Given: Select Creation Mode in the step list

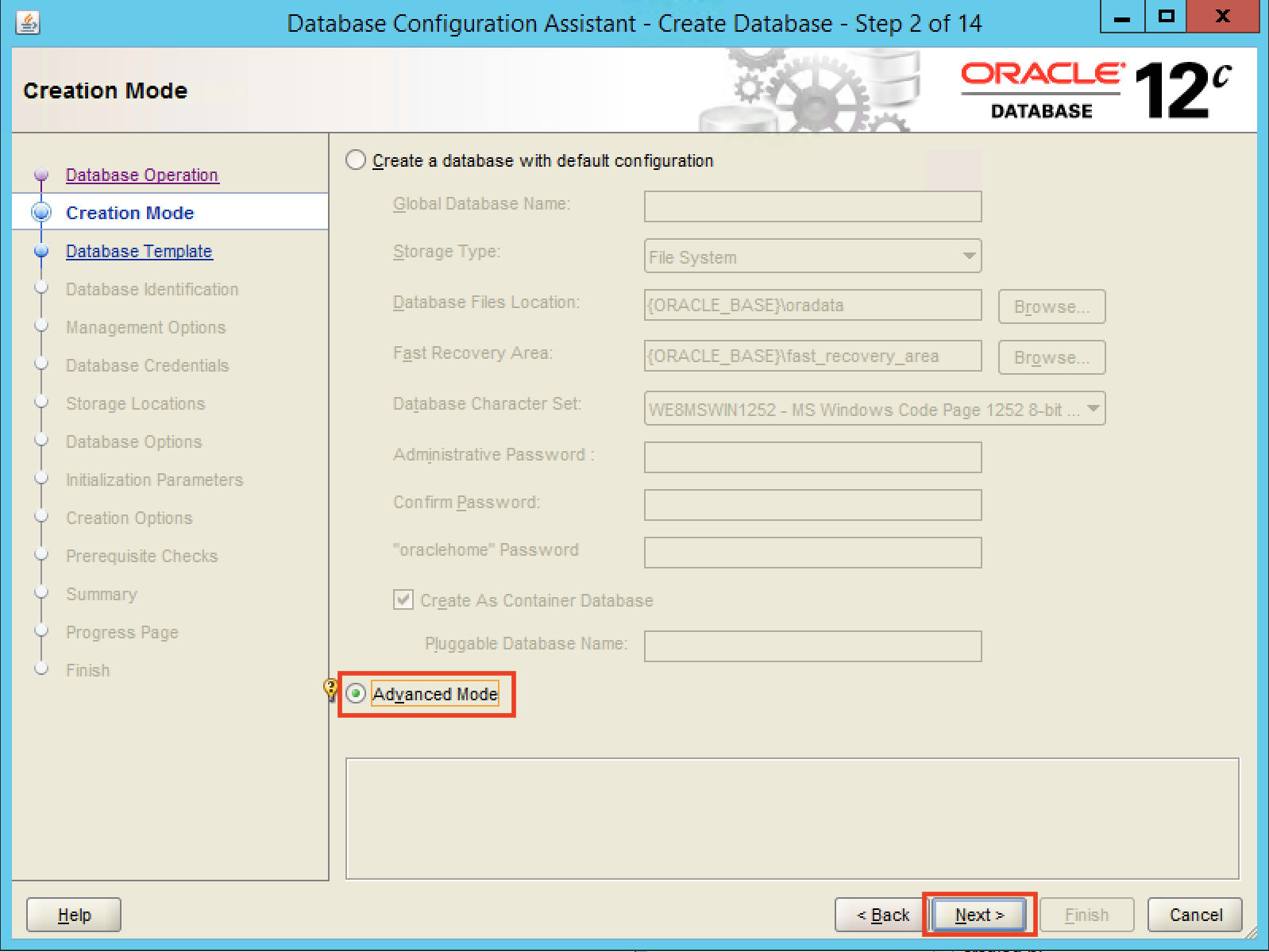Looking at the screenshot, I should (129, 213).
